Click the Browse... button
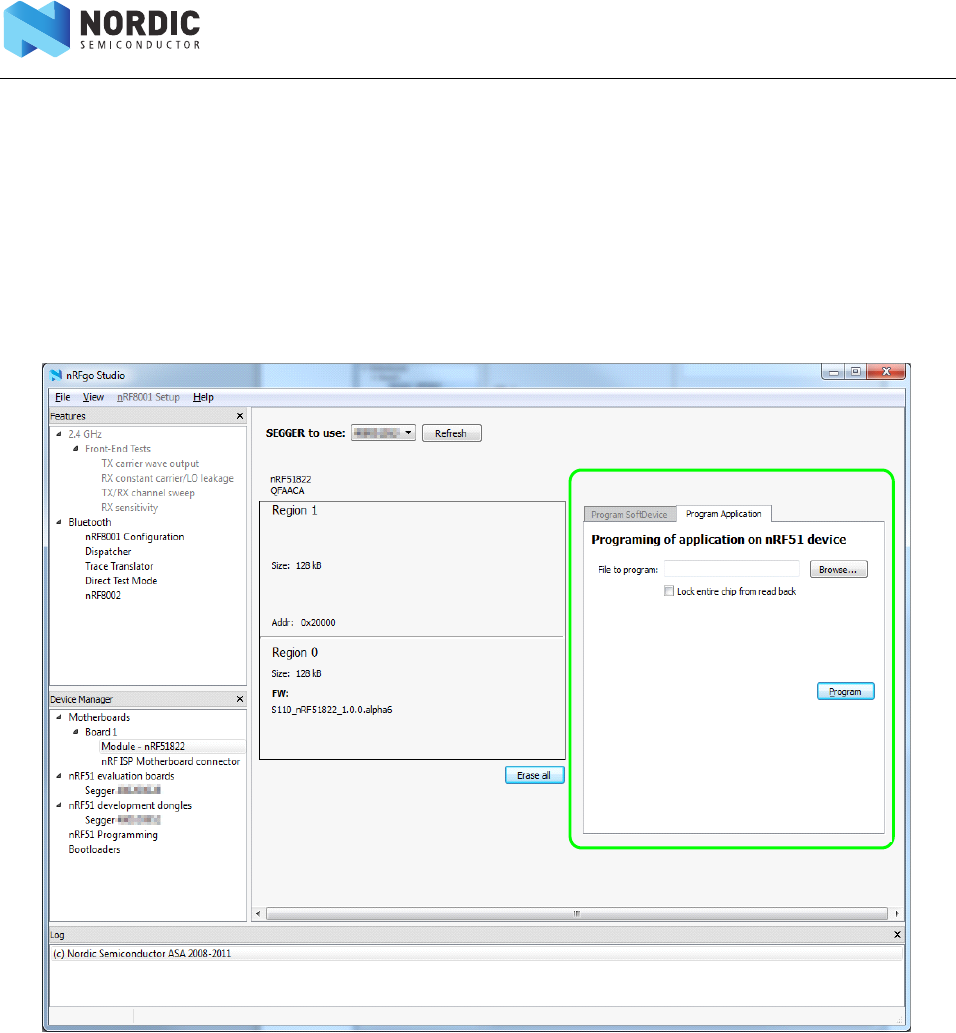This screenshot has height=1033, width=956. (838, 570)
